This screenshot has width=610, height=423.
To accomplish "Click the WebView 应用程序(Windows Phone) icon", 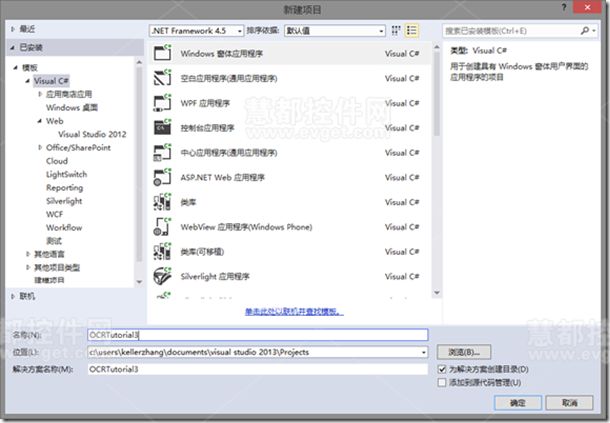I will point(162,226).
